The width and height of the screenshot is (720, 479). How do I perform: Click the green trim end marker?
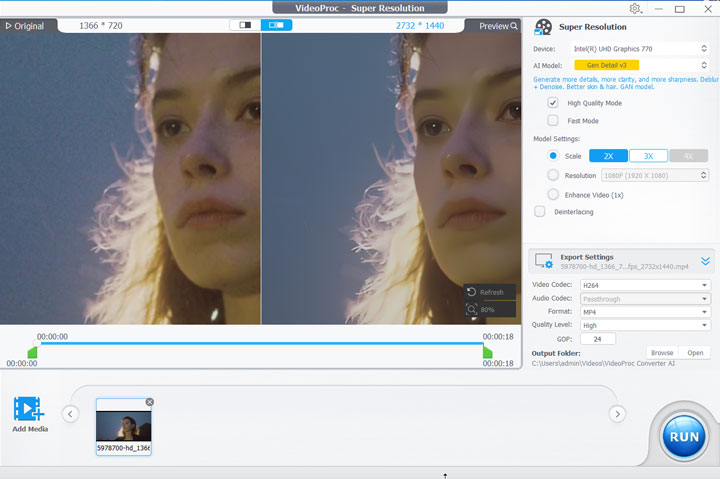click(488, 353)
